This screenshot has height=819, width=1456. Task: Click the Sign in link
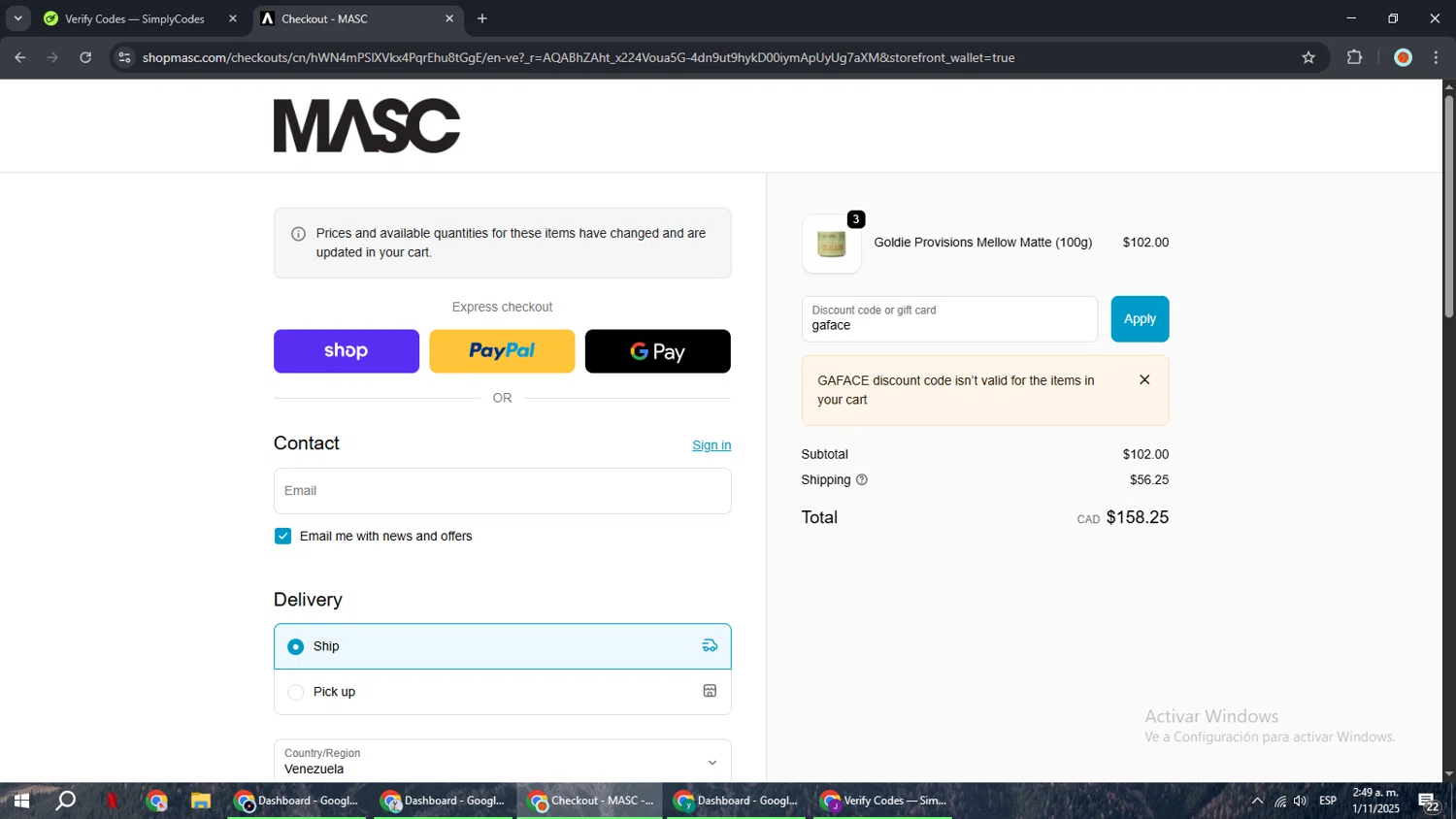click(x=711, y=445)
